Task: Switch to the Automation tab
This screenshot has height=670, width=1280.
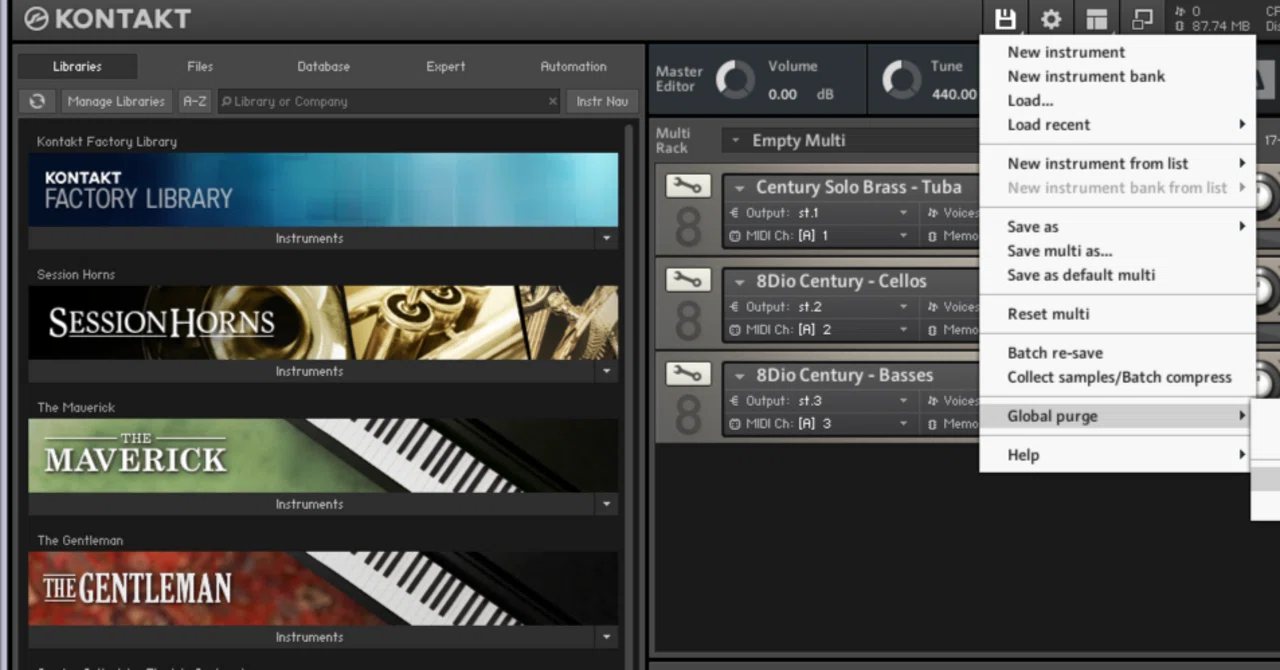Action: tap(573, 67)
